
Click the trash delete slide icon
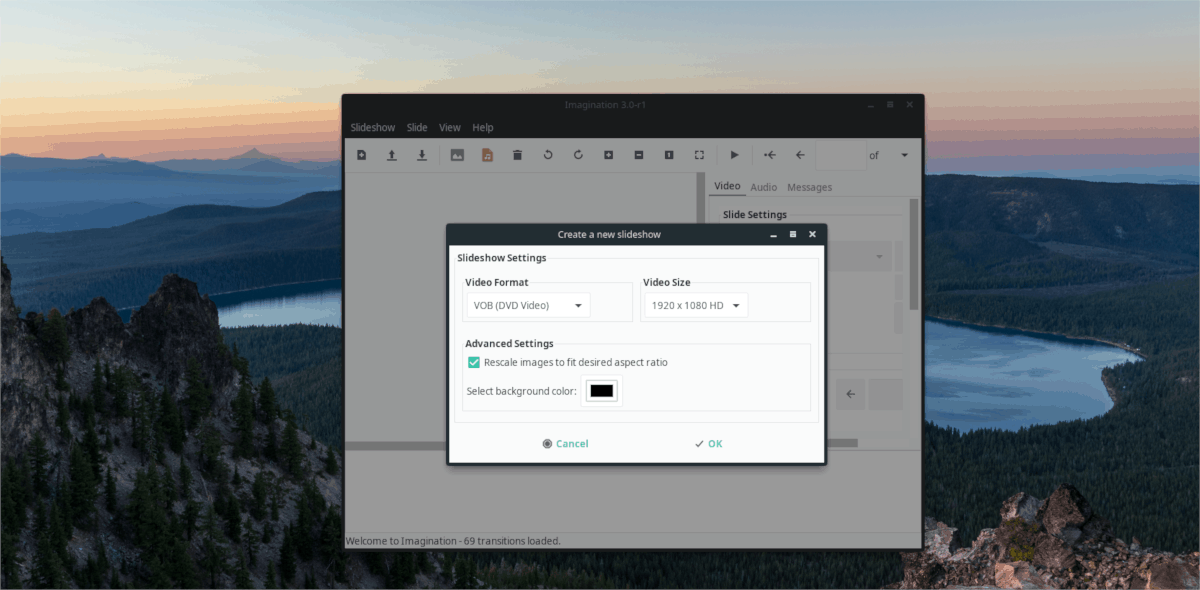click(517, 155)
